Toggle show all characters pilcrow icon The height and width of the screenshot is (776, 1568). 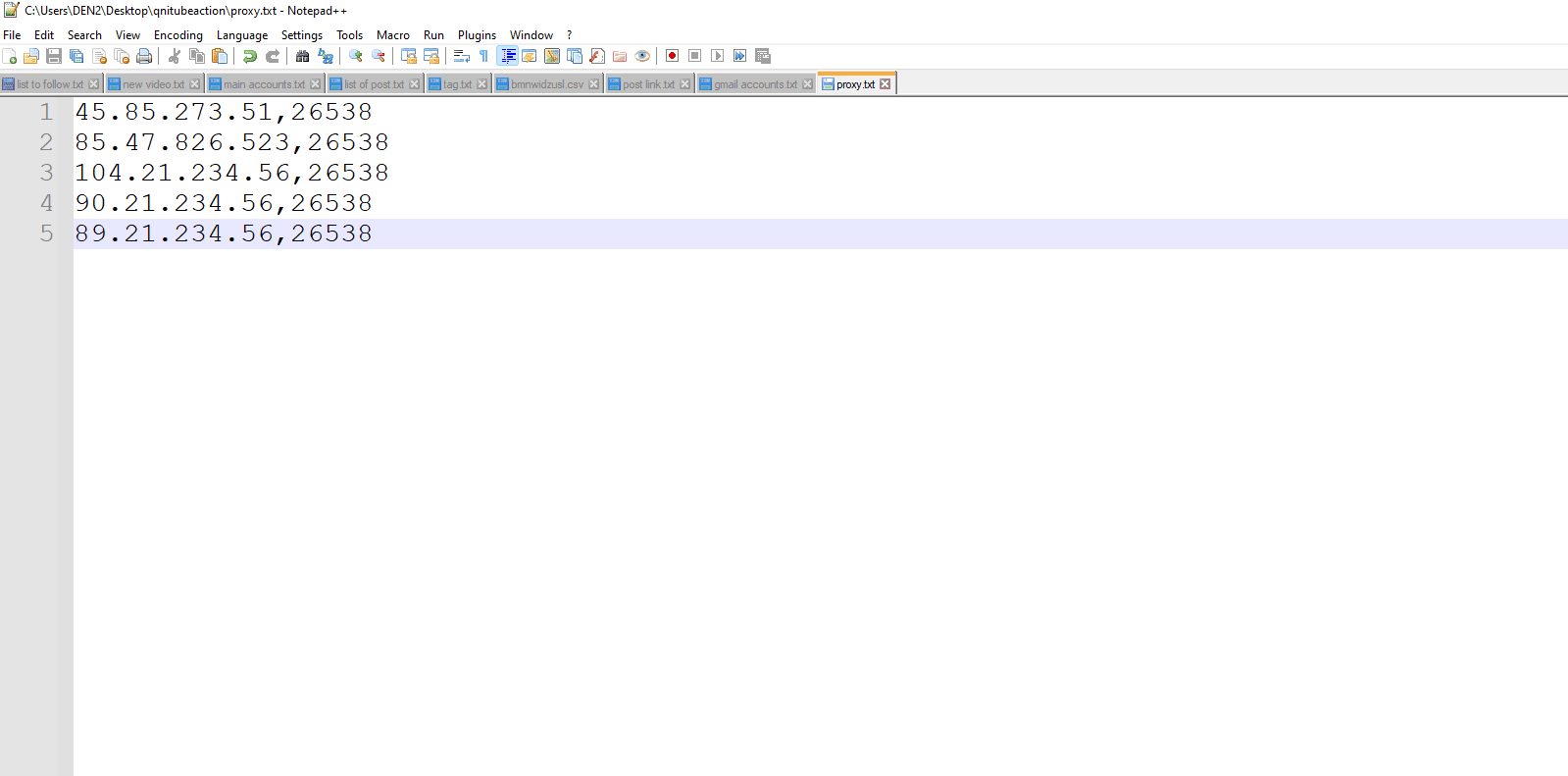point(484,56)
